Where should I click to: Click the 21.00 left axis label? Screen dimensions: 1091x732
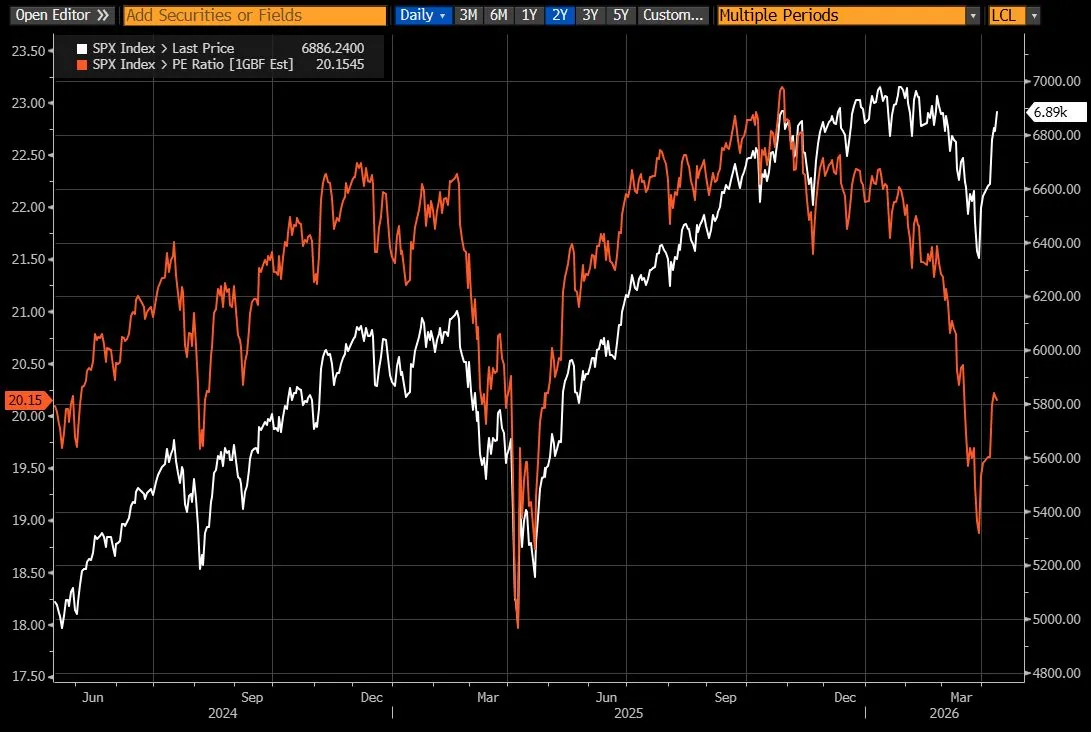[x=29, y=312]
